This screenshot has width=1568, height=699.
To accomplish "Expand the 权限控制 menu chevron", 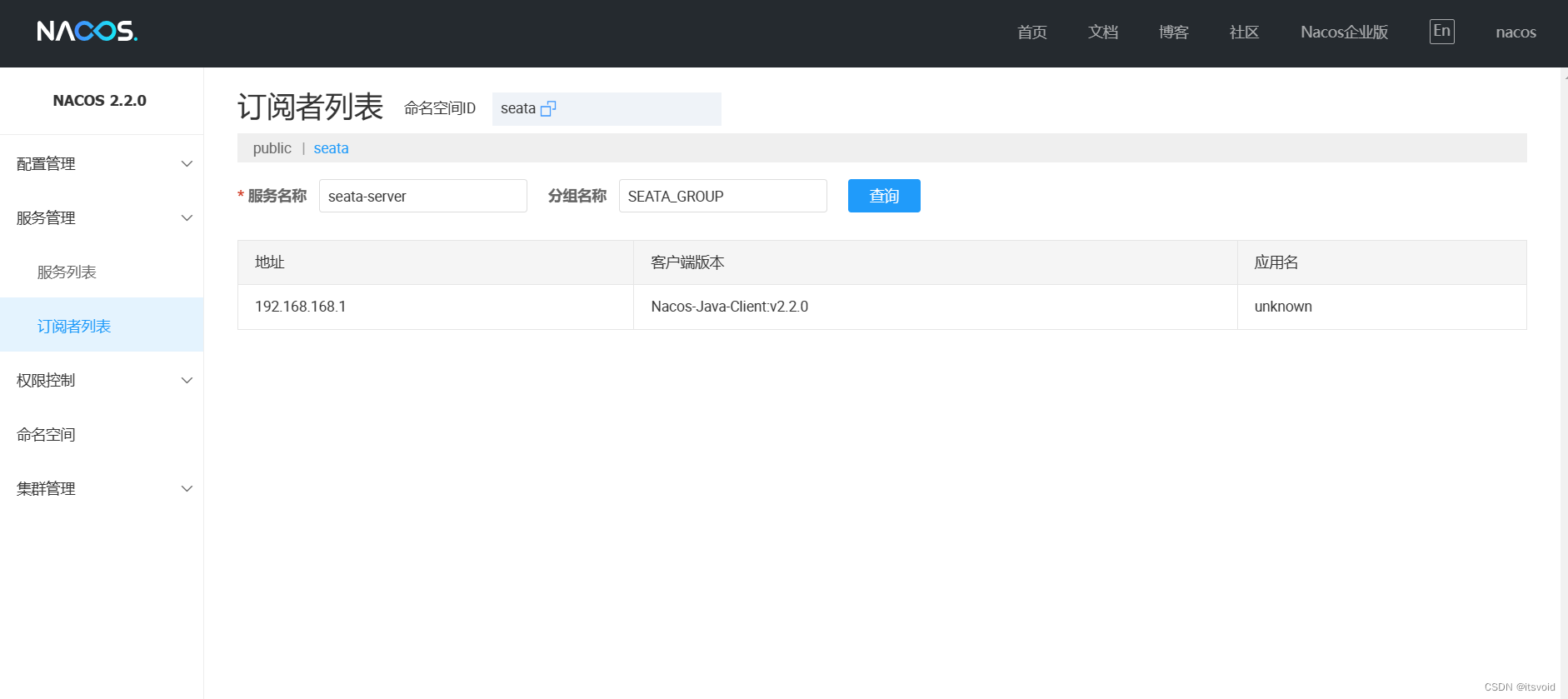I will pos(187,381).
